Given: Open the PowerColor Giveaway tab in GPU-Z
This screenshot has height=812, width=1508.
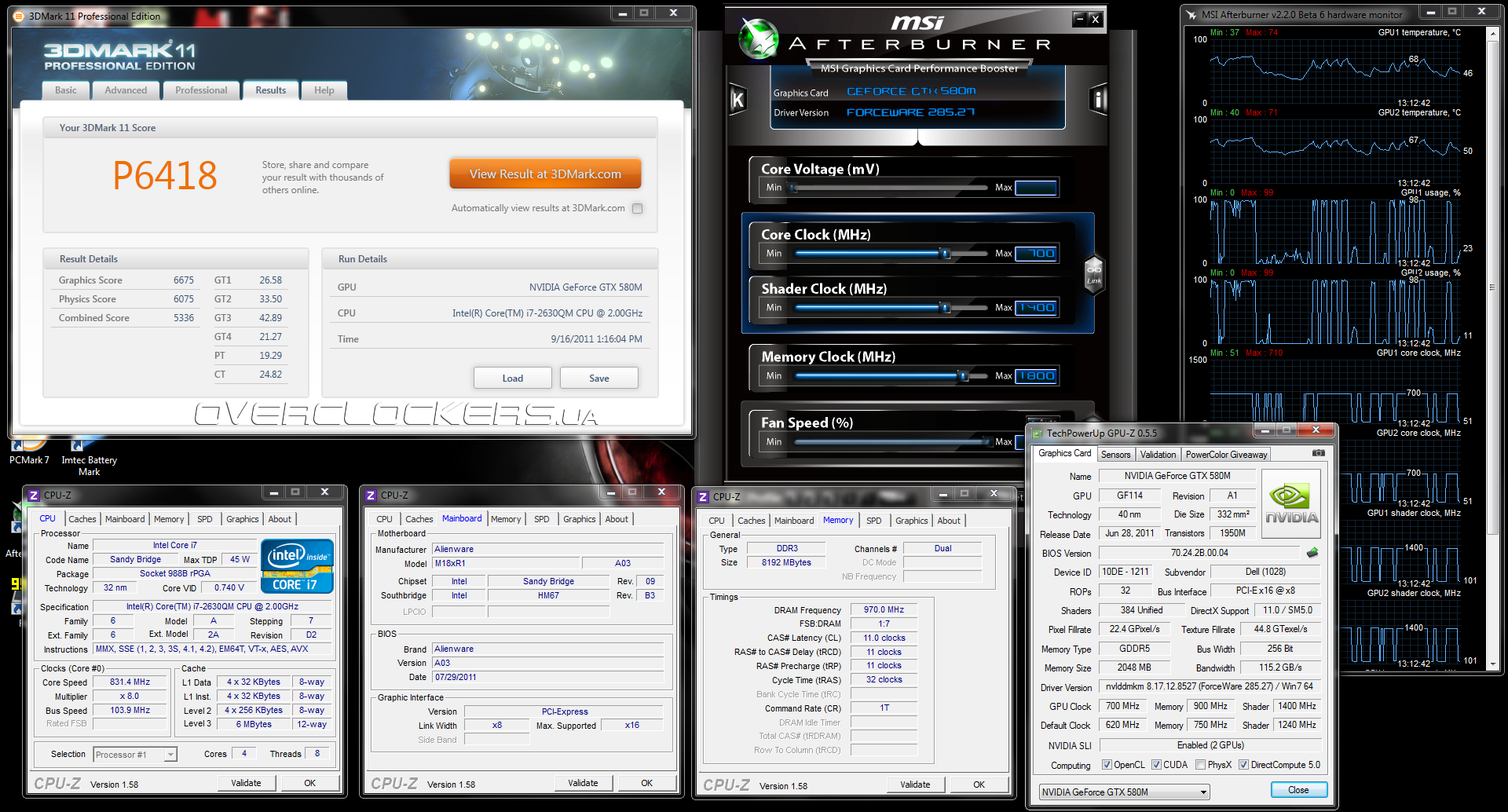Looking at the screenshot, I should pos(1226,455).
